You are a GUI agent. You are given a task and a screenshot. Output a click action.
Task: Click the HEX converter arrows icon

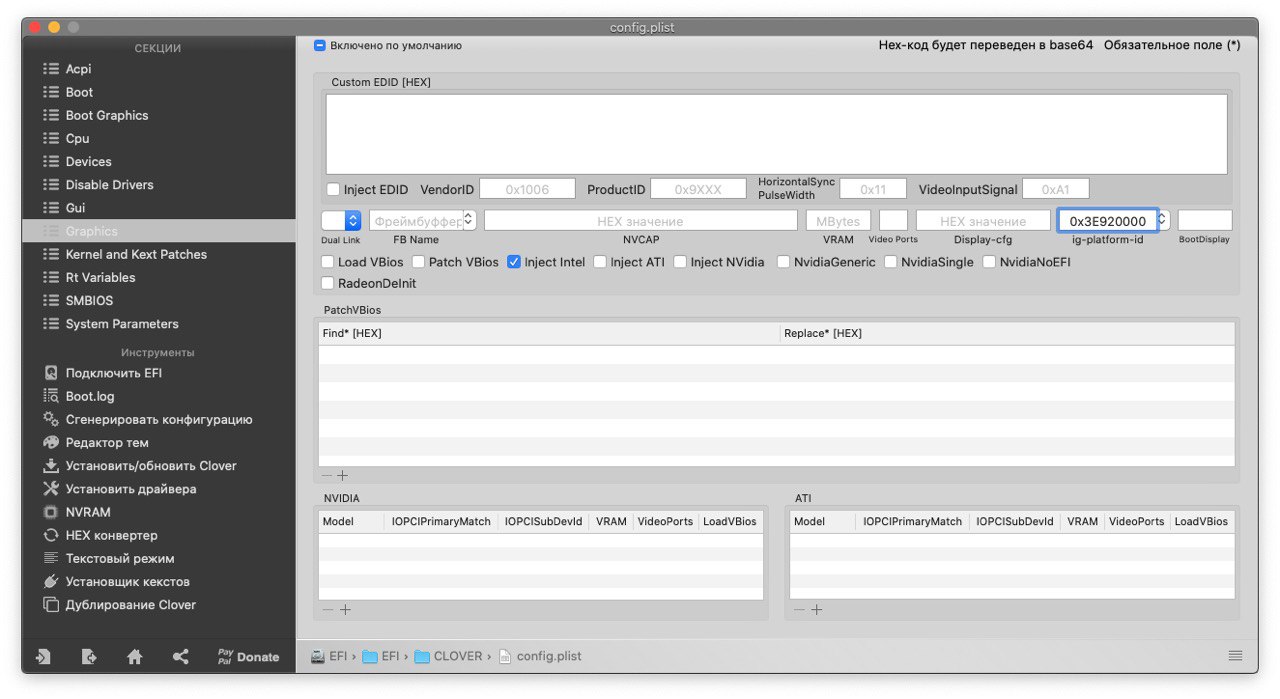[x=51, y=535]
